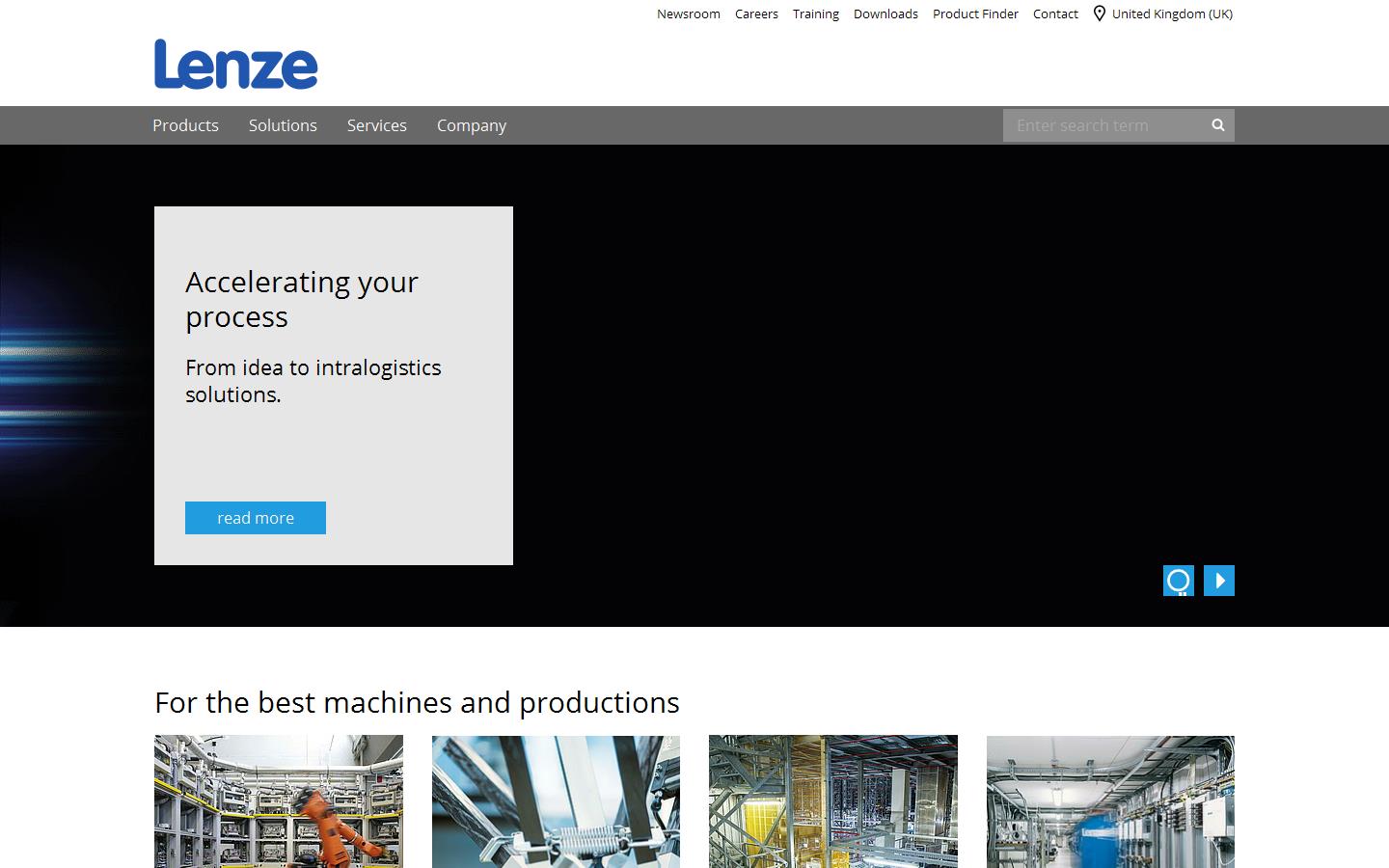Viewport: 1389px width, 868px height.
Task: Select the robotic arm machine image
Action: pos(278,801)
